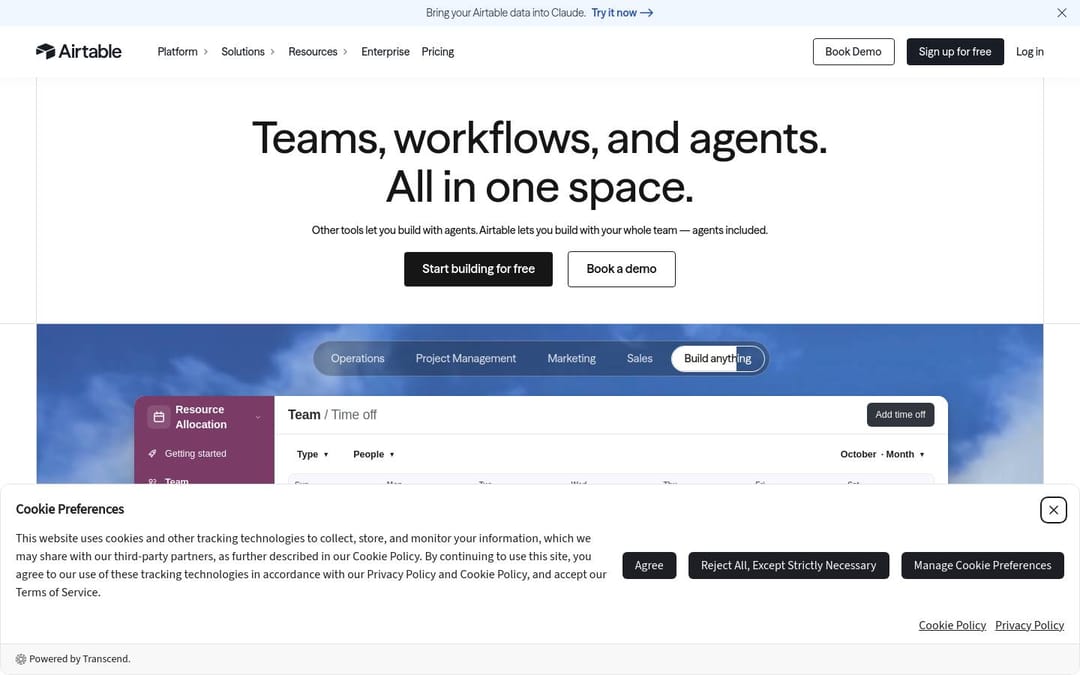Open the People filter dropdown
This screenshot has height=675, width=1080.
point(374,455)
